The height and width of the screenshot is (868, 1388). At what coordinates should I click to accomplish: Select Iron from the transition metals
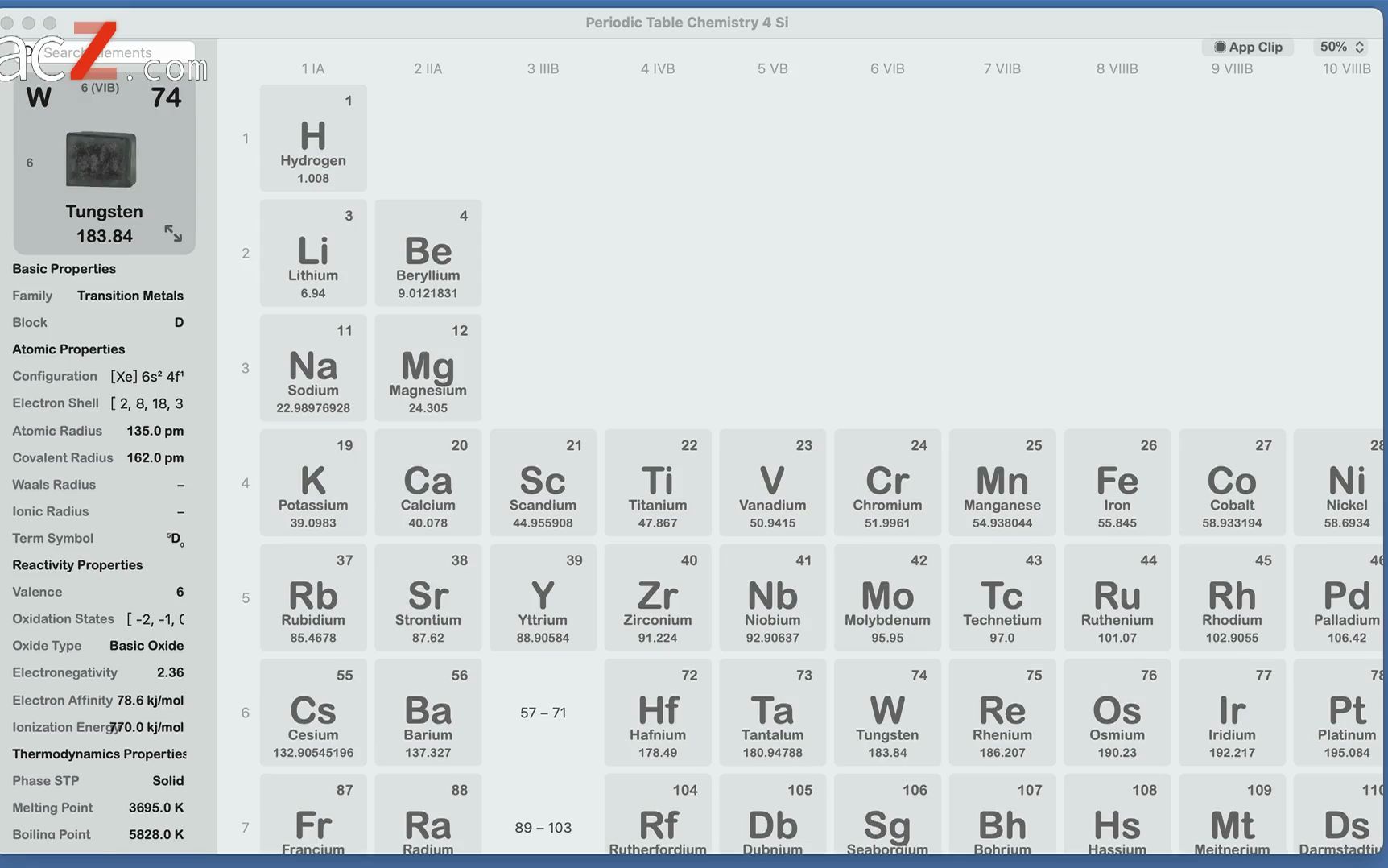tap(1117, 482)
